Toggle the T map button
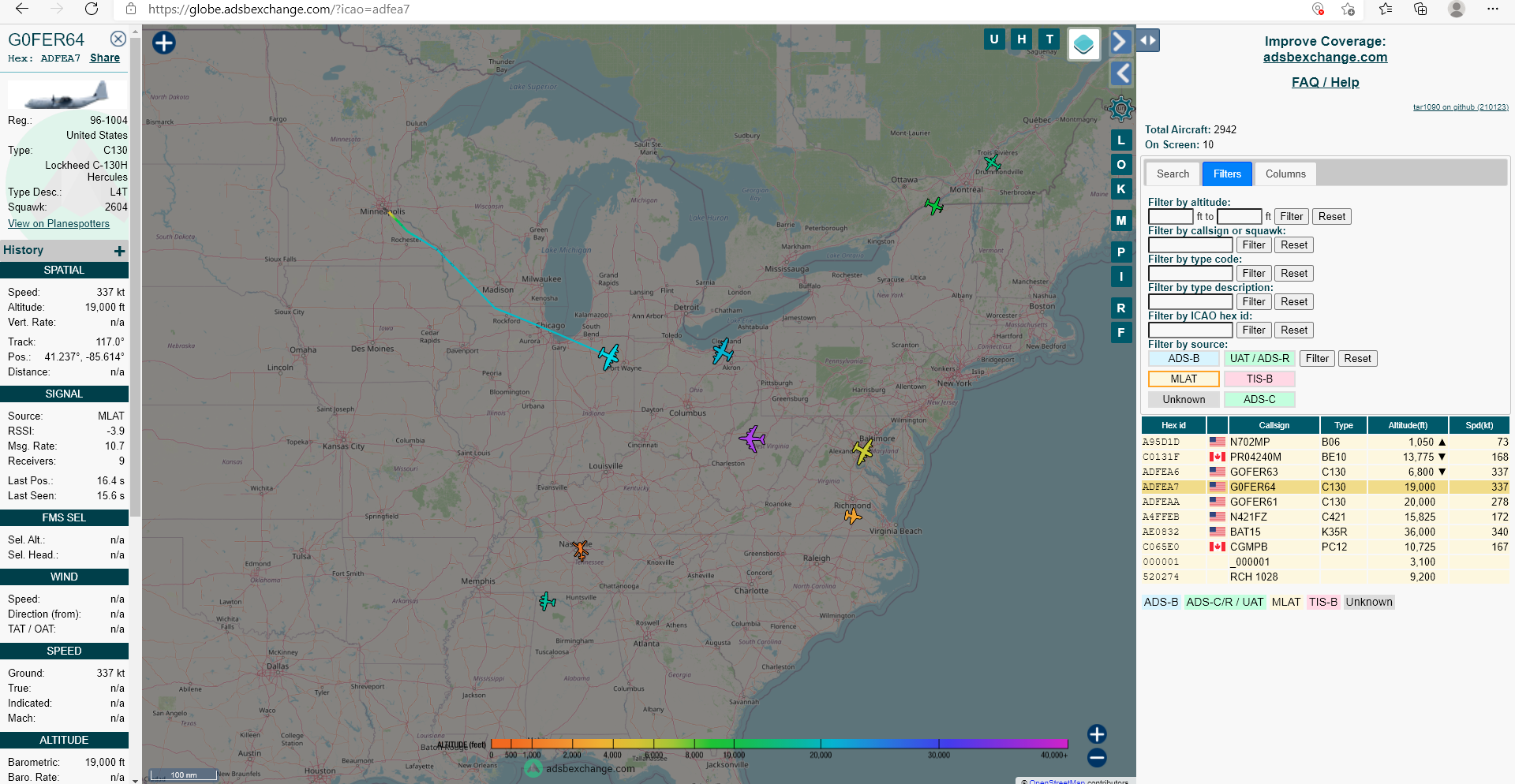 point(1049,39)
